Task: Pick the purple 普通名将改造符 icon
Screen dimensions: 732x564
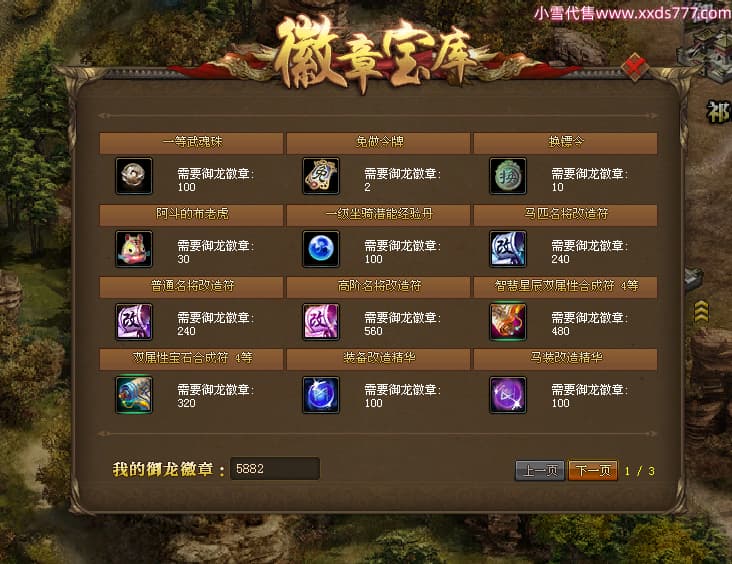Action: click(x=134, y=322)
